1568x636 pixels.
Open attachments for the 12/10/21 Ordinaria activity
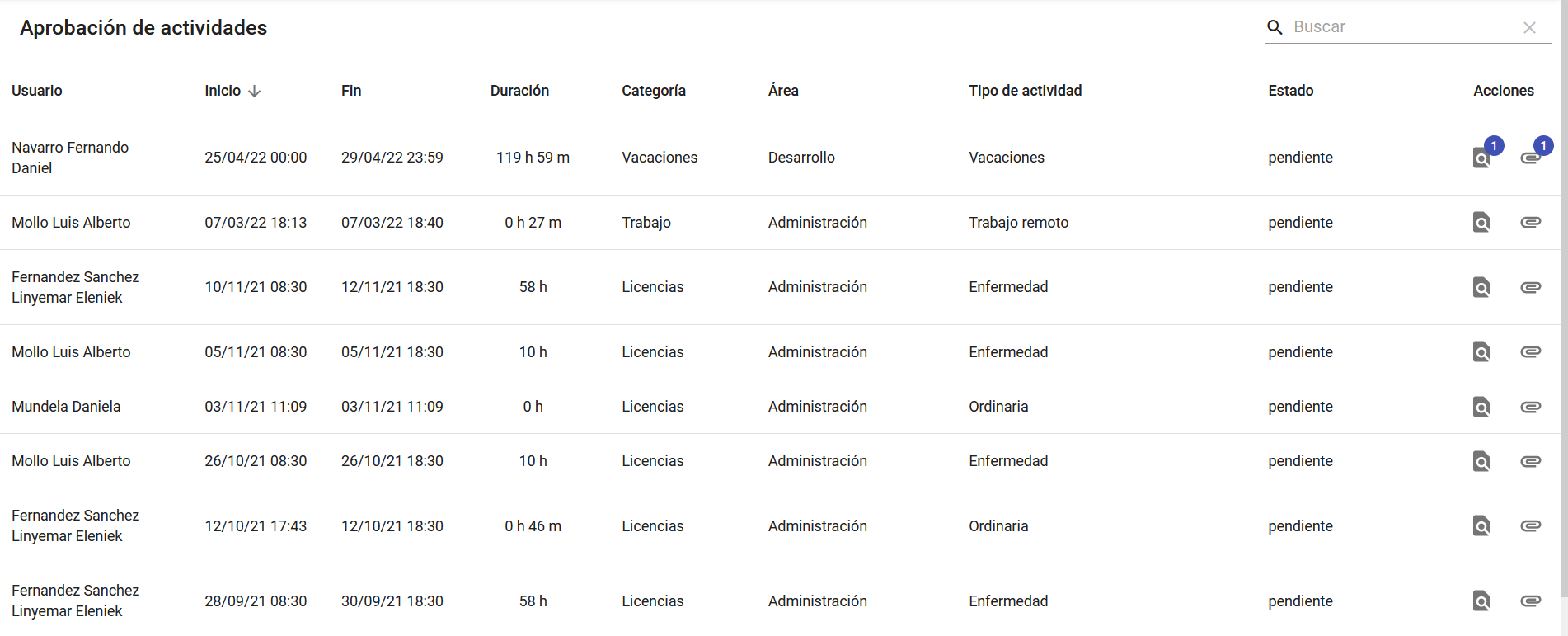[1530, 526]
